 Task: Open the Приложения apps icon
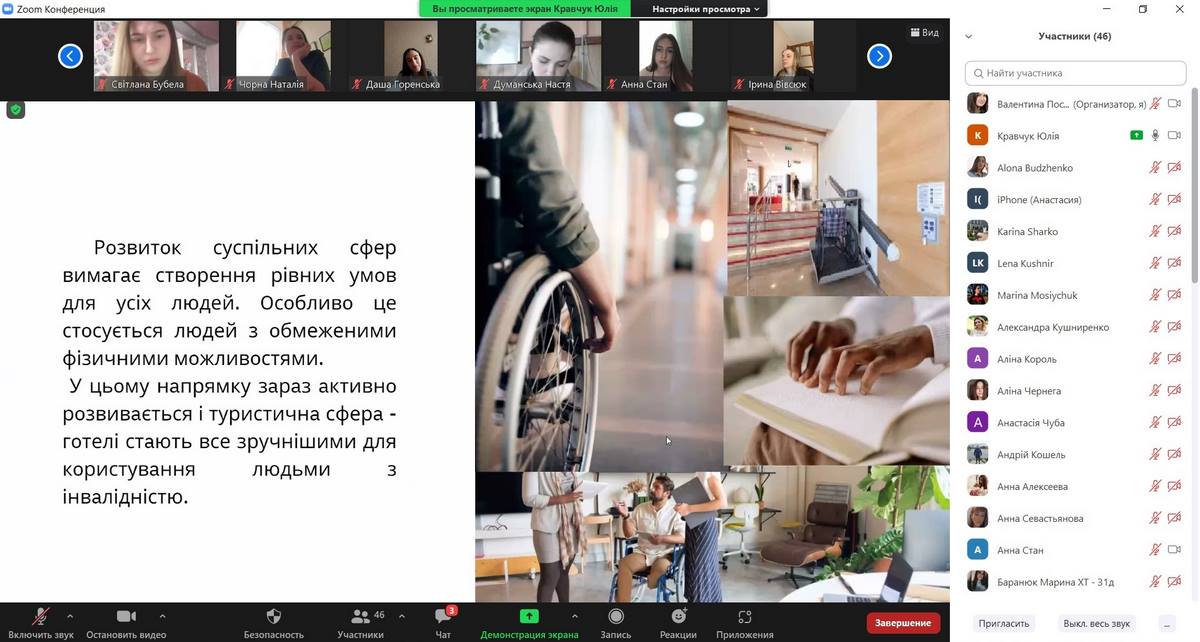point(744,616)
